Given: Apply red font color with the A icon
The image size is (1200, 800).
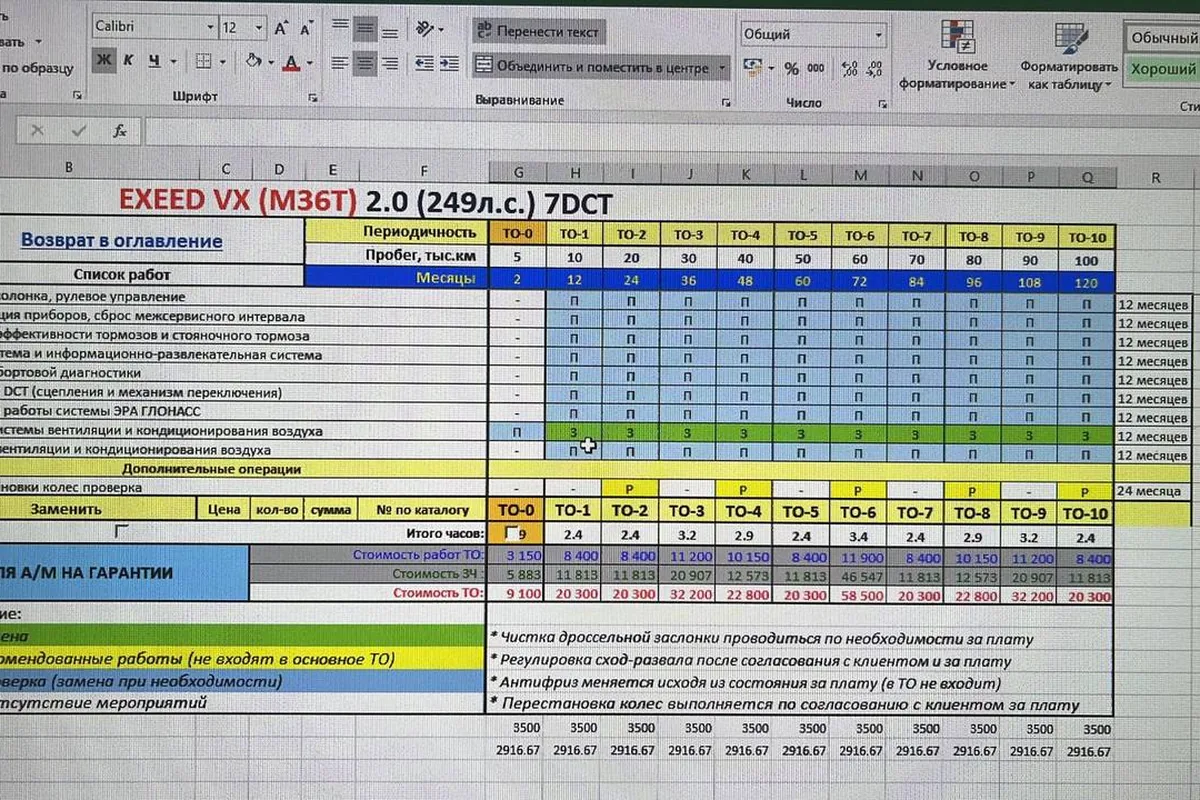Looking at the screenshot, I should click(x=291, y=62).
